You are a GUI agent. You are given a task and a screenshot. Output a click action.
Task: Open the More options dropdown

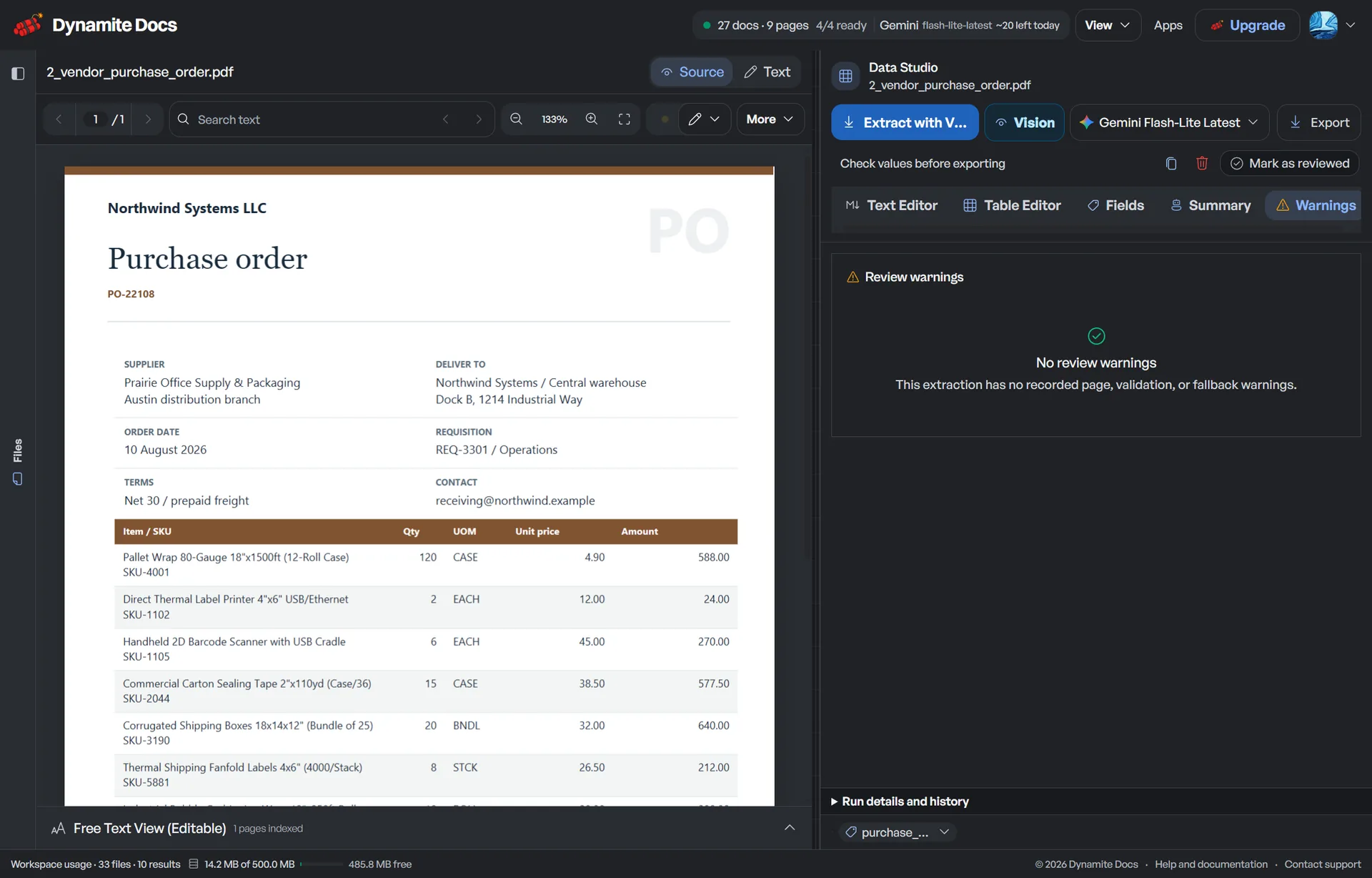[x=770, y=119]
